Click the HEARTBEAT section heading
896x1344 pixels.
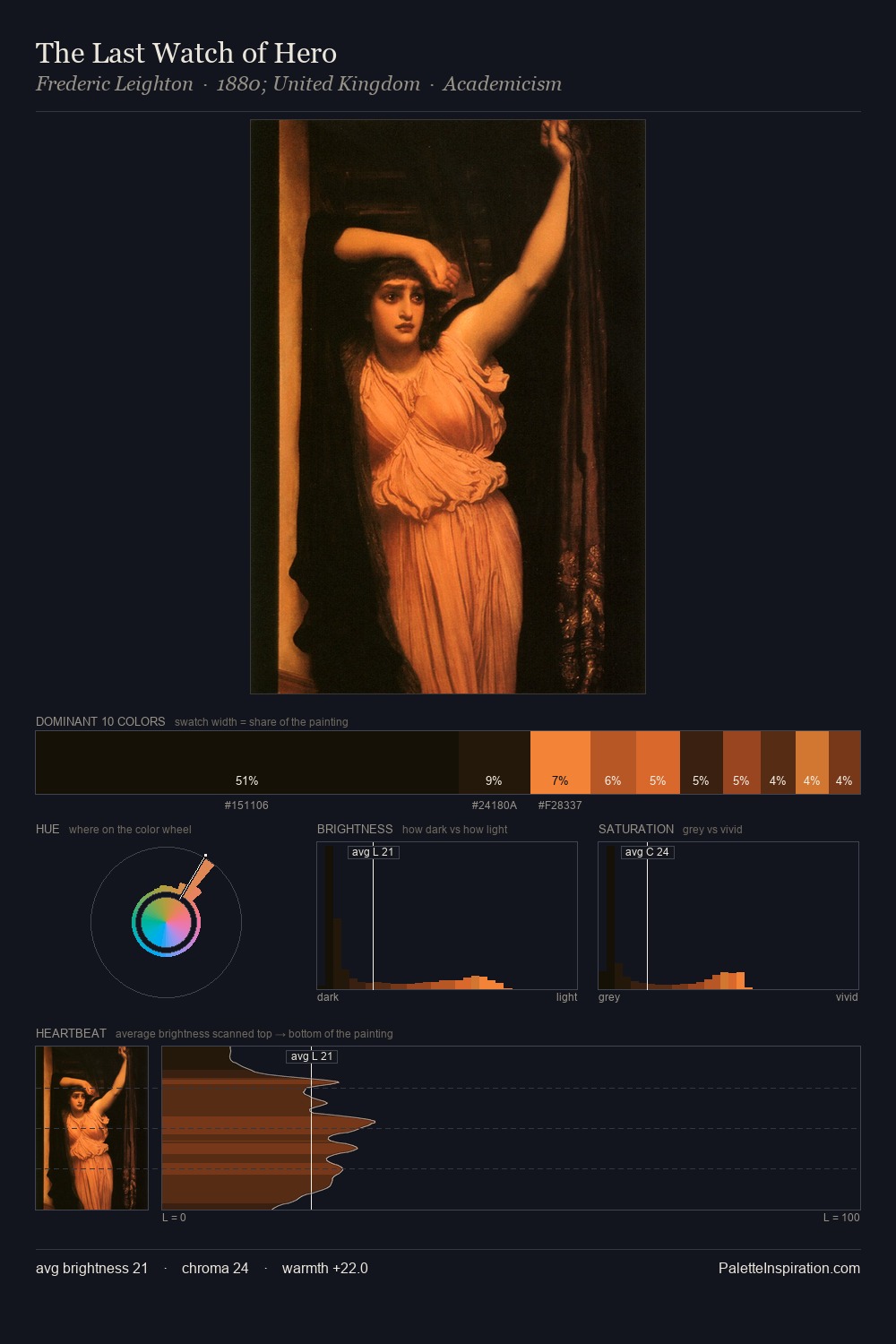coord(71,1033)
